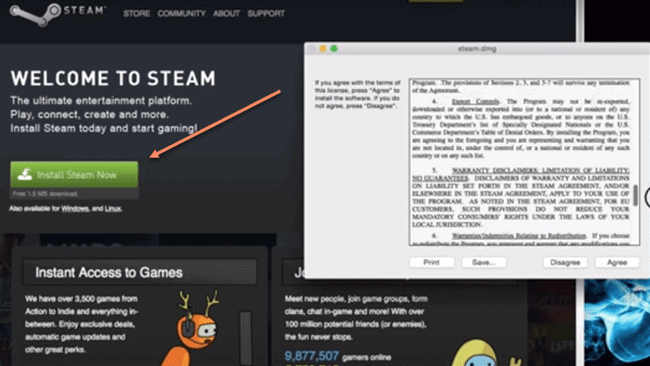Go to the ABOUT page
The width and height of the screenshot is (650, 366).
[226, 13]
